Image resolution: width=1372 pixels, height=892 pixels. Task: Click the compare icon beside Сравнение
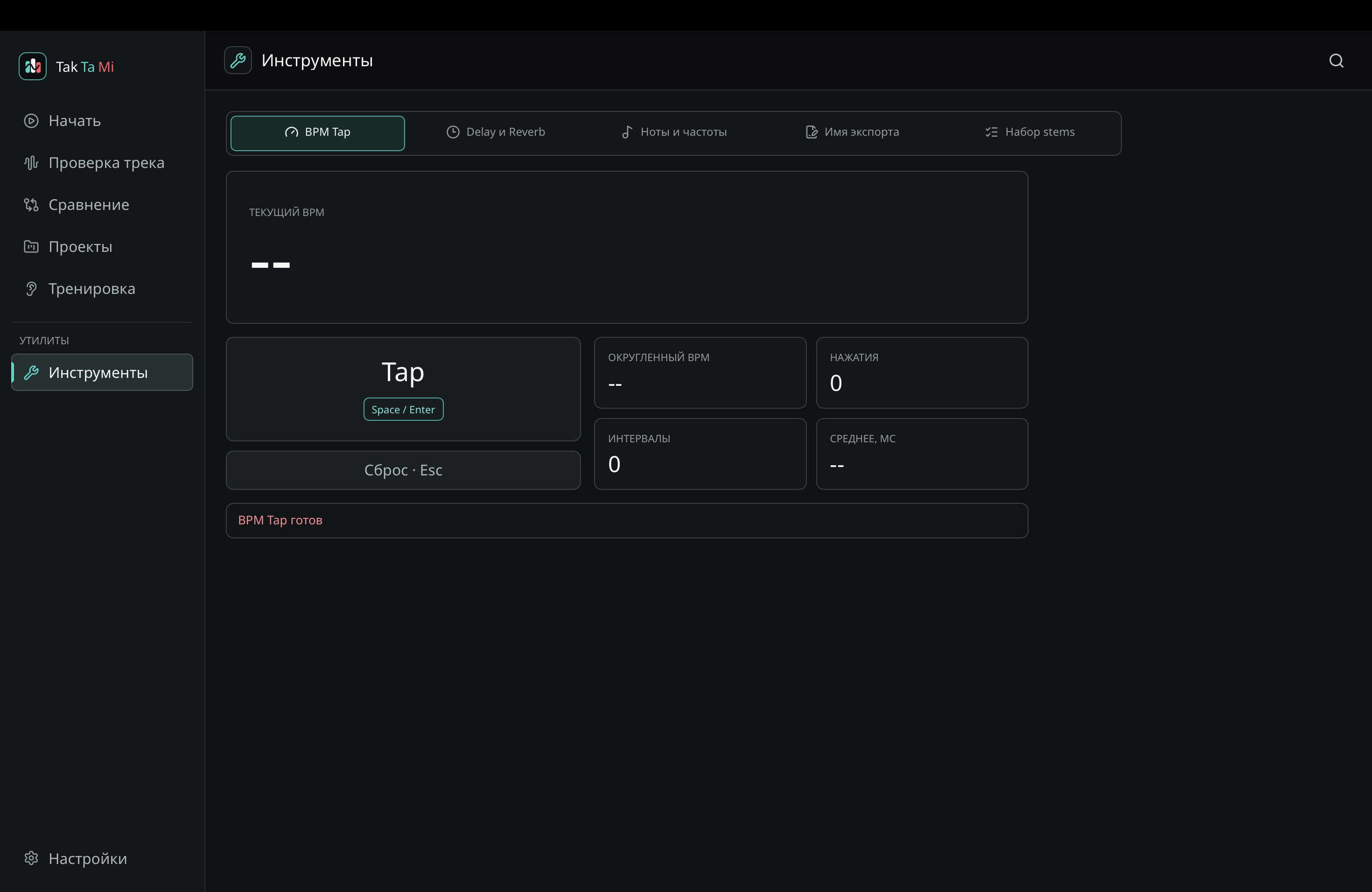point(31,204)
